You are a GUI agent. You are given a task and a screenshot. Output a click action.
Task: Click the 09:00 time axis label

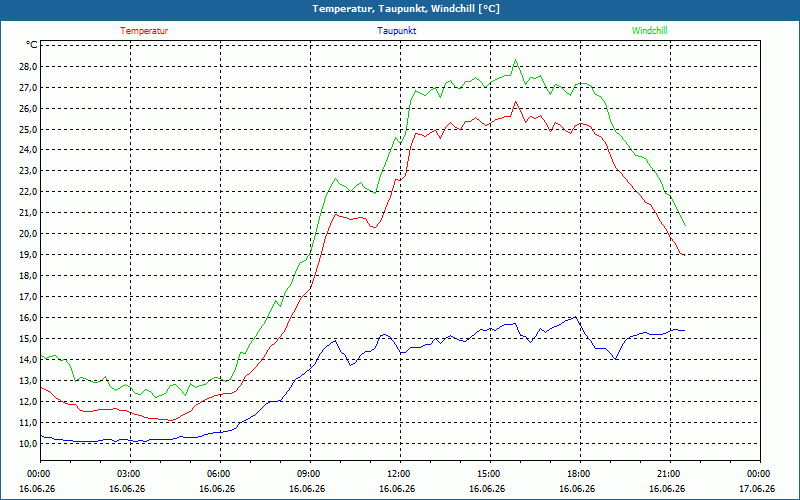point(310,474)
